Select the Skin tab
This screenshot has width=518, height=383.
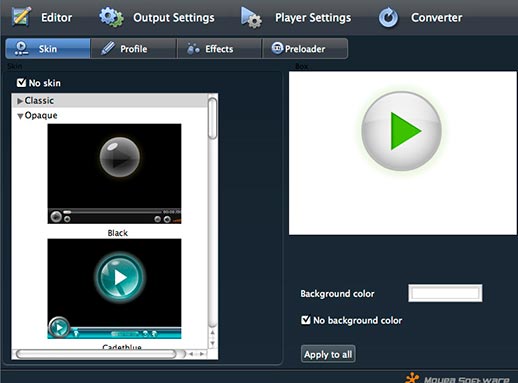pyautogui.click(x=48, y=49)
